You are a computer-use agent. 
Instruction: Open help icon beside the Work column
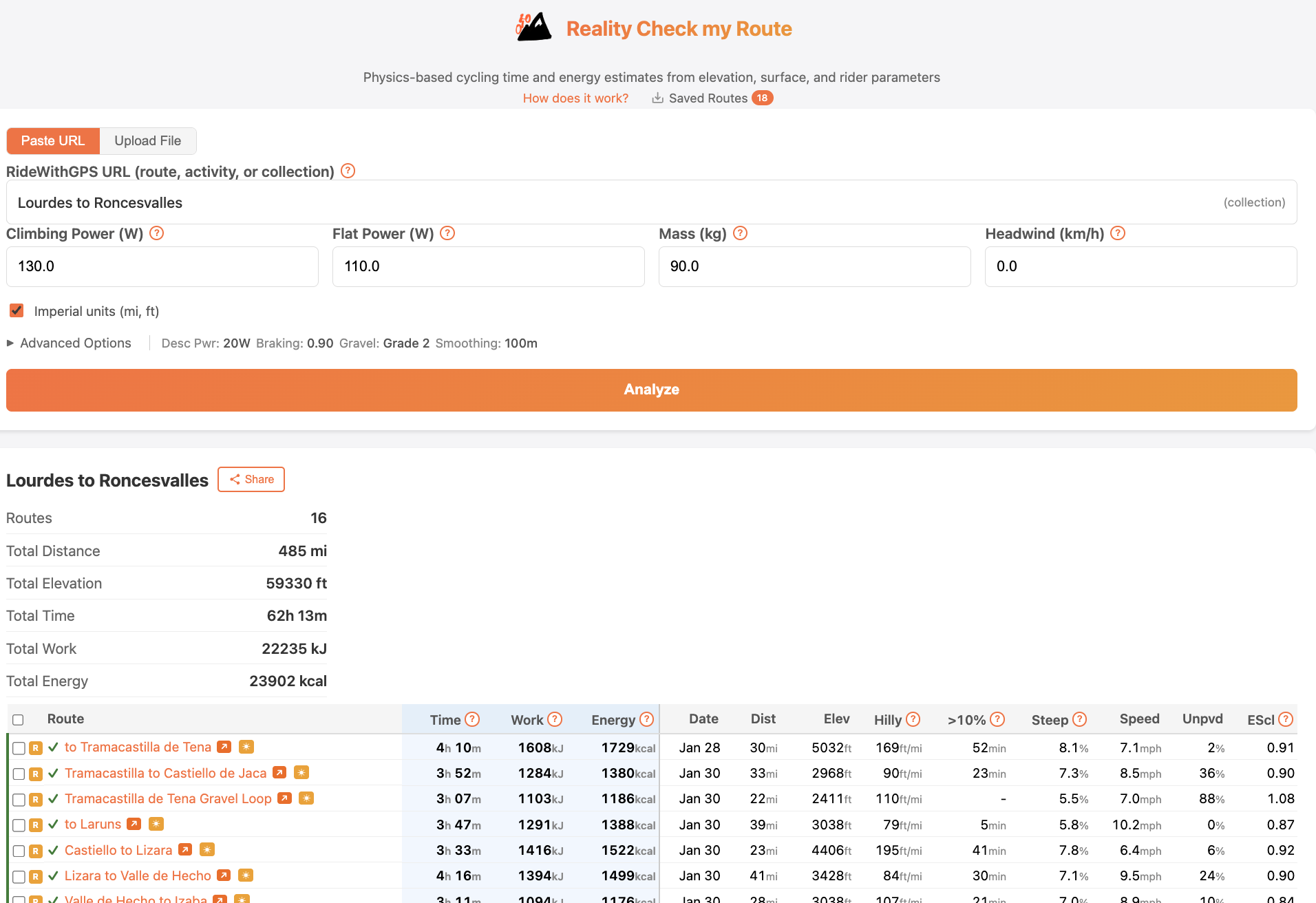pyautogui.click(x=555, y=719)
